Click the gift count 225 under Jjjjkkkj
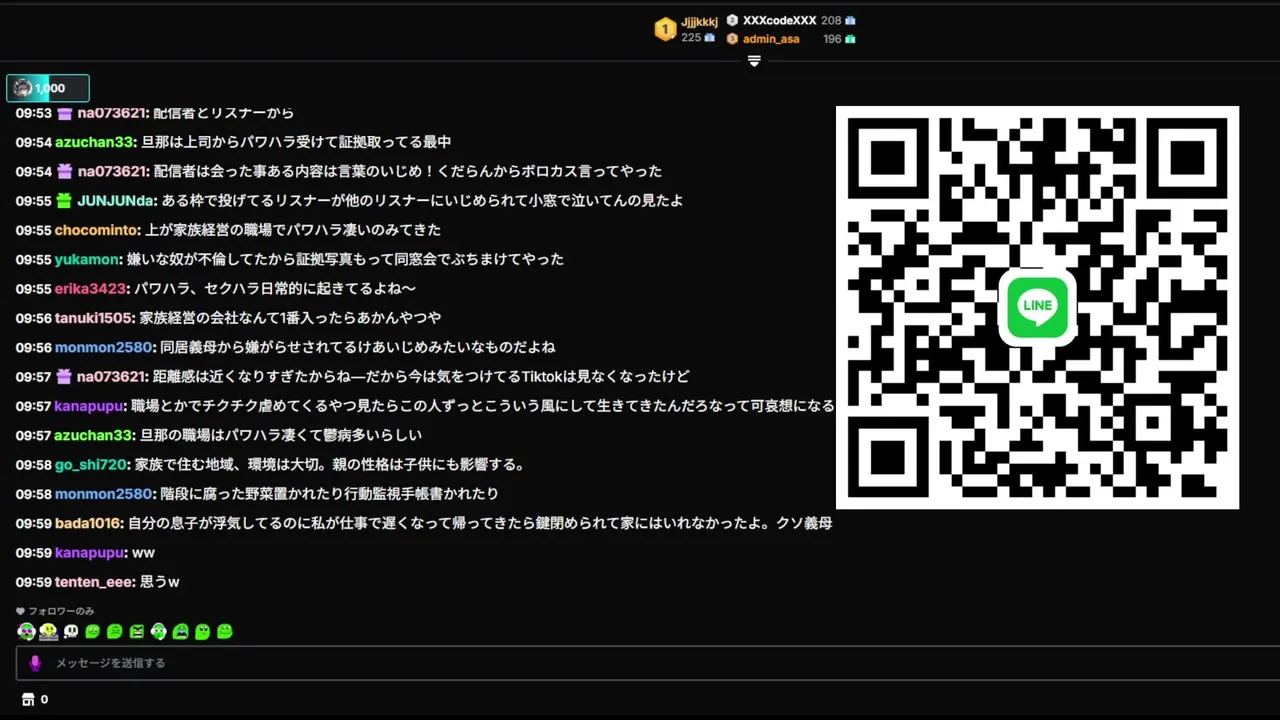 [x=691, y=37]
